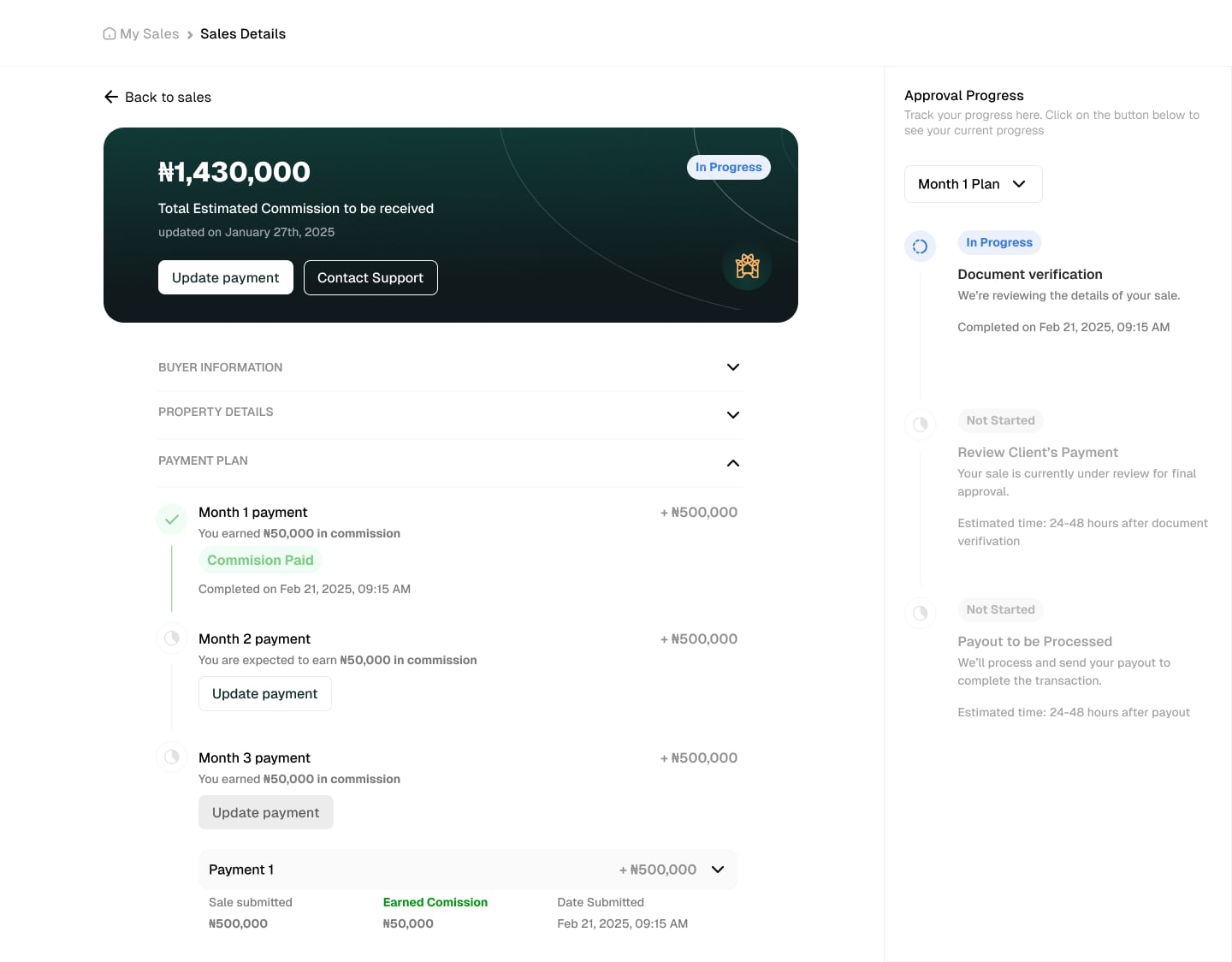The image size is (1232, 962).
Task: Click the Payment 1 row label
Action: (241, 870)
